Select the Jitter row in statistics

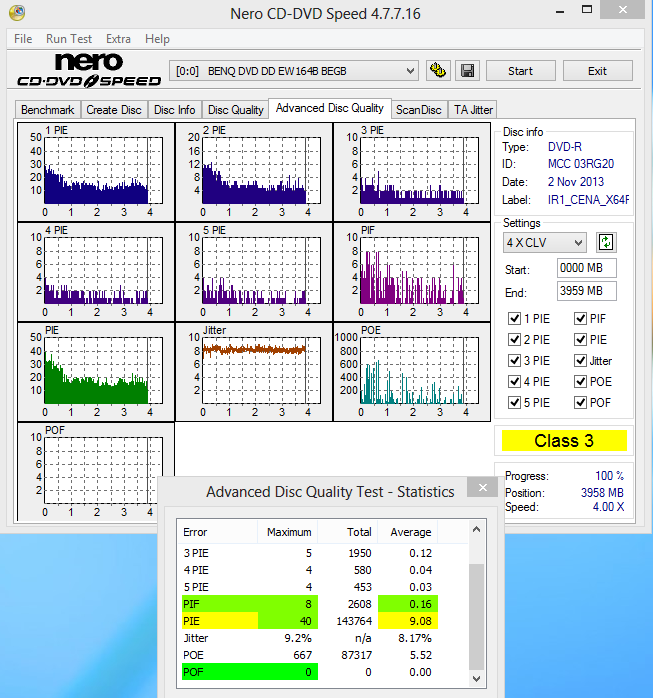[310, 638]
